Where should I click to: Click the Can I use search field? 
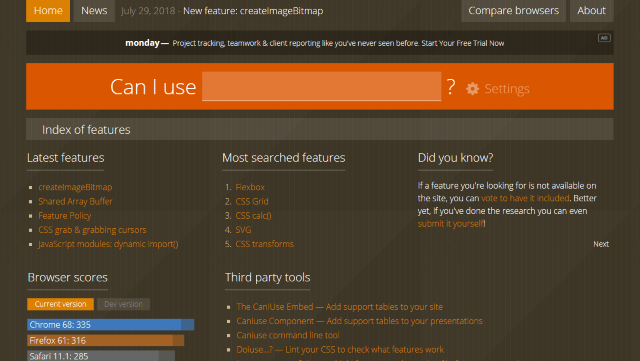coord(322,86)
